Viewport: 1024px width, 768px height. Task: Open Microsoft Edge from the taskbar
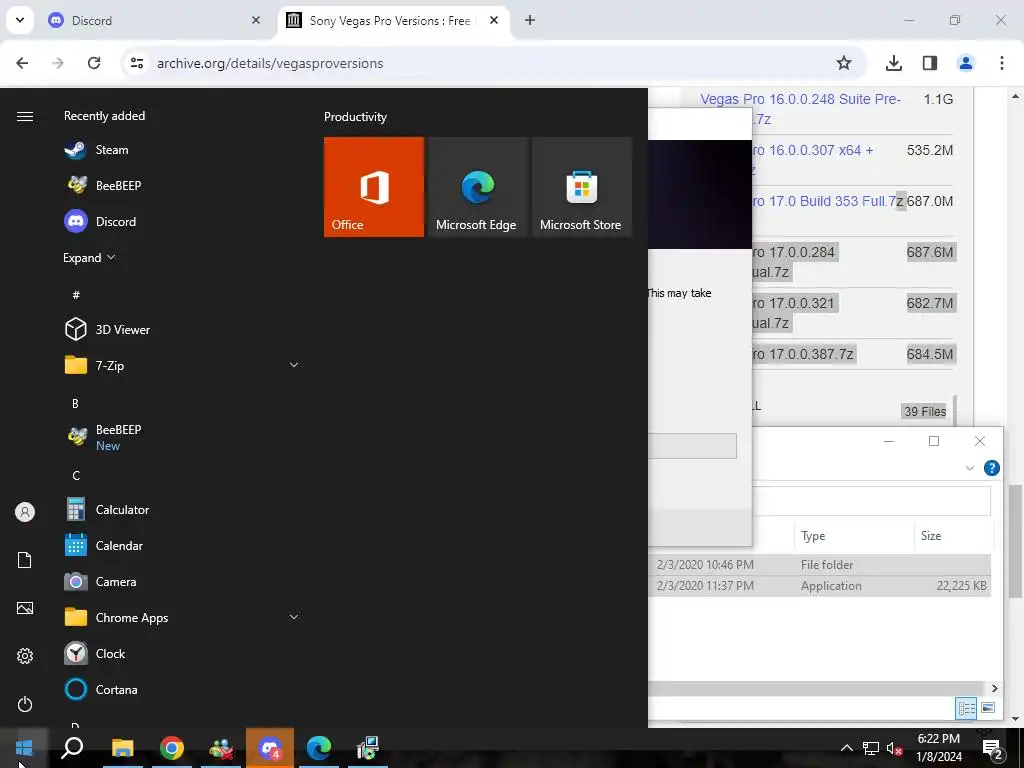(319, 748)
